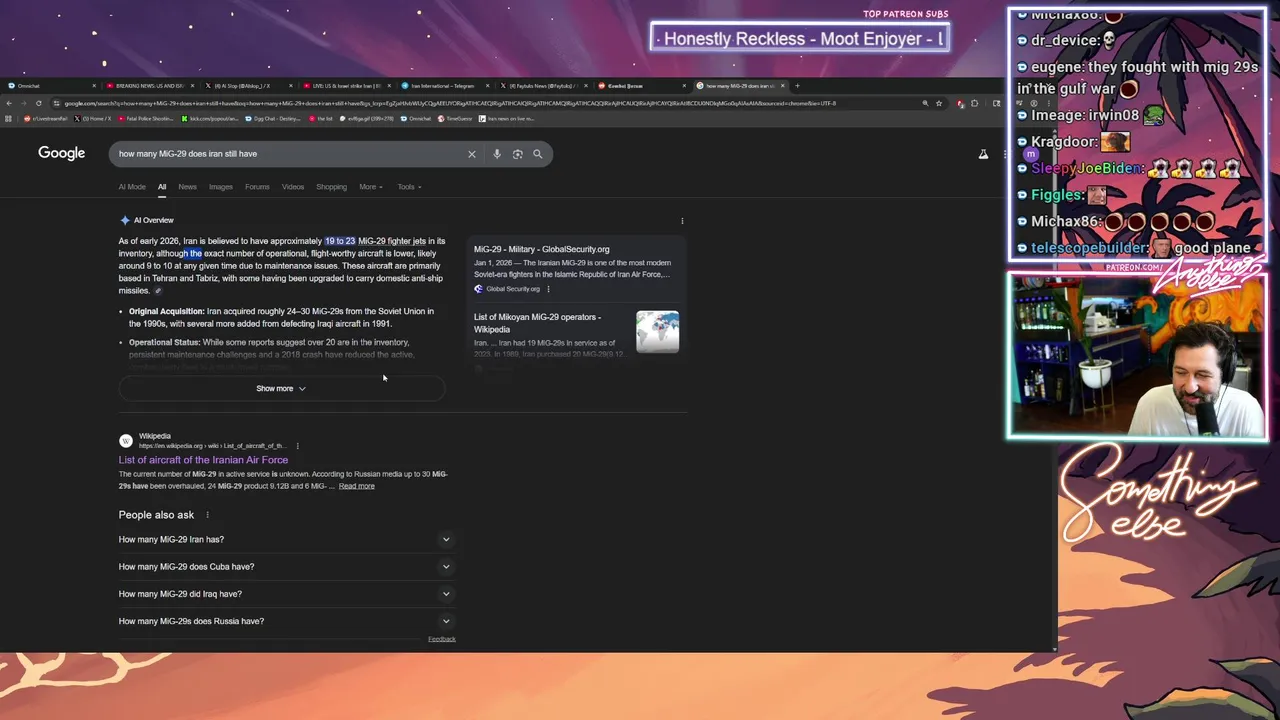Open MiG-29 Military GlobalSecurity.org source
This screenshot has width=1280, height=720.
(542, 250)
